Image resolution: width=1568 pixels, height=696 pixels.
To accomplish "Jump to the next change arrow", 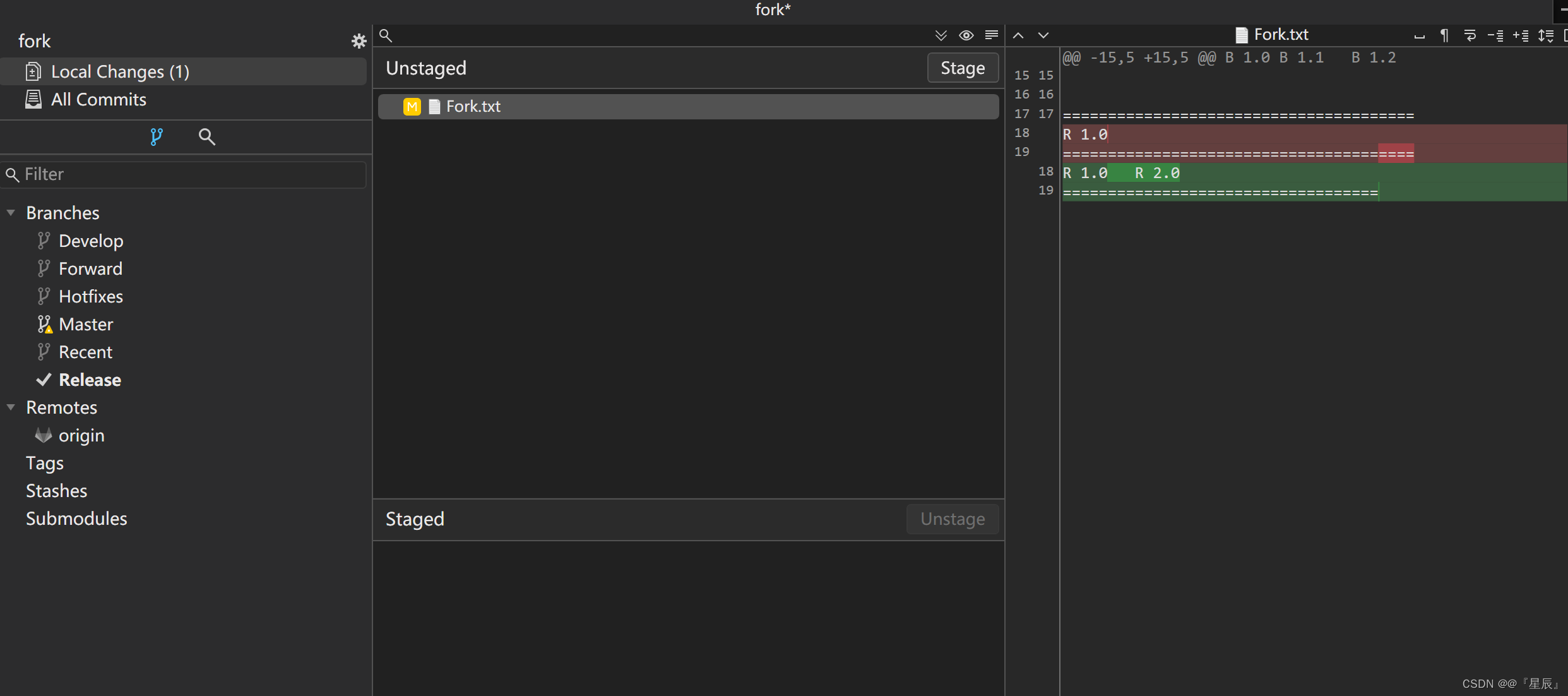I will (x=1043, y=35).
